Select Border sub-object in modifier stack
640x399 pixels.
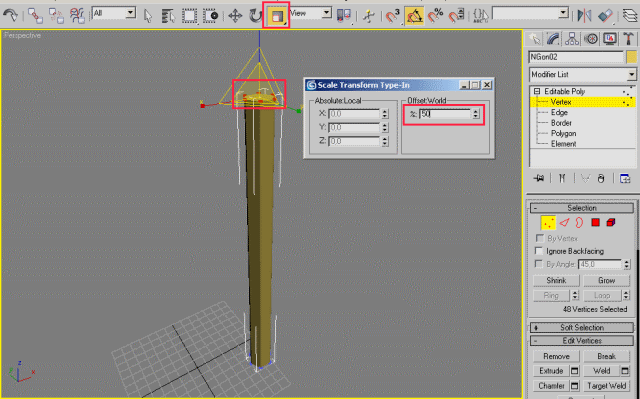[x=561, y=123]
